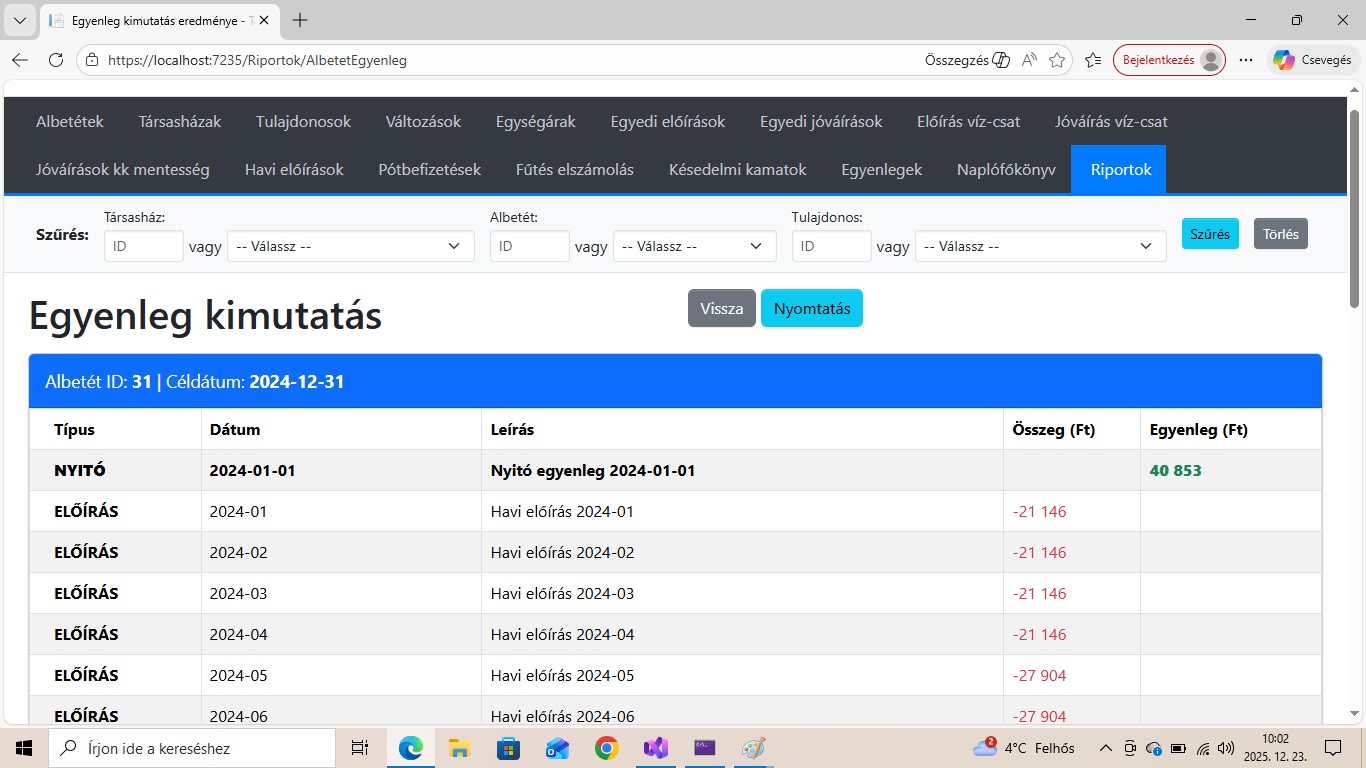The width and height of the screenshot is (1366, 768).
Task: Add this page to favorites with star icon
Action: [1057, 60]
